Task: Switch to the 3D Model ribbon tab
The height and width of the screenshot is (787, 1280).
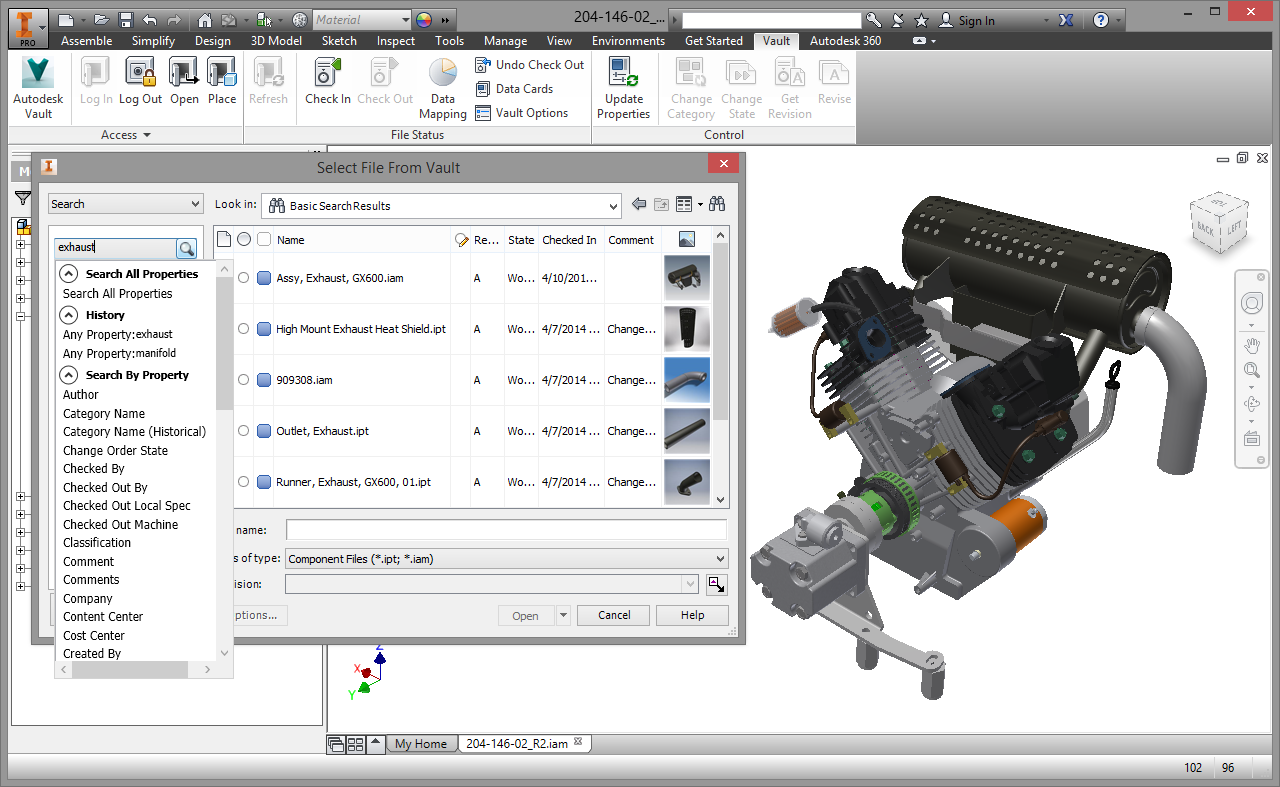Action: 276,41
